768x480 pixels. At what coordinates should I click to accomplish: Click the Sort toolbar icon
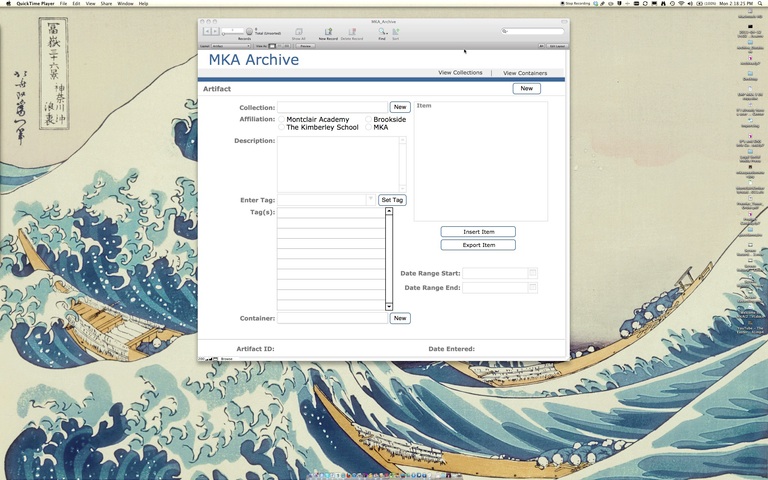tap(395, 32)
